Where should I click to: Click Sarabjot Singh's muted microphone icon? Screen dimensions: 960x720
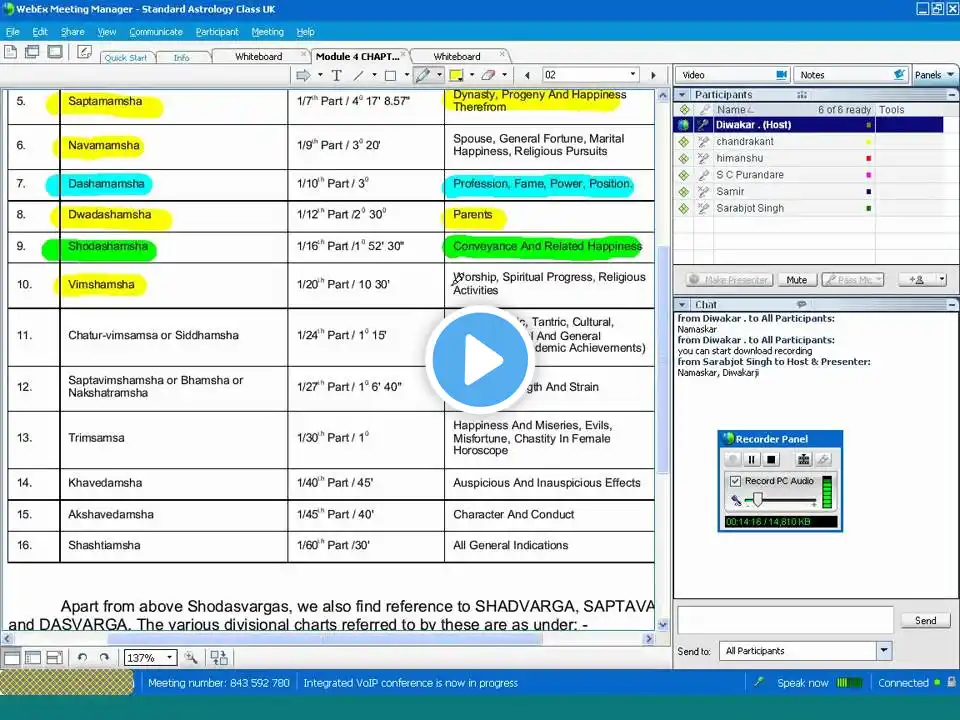click(703, 208)
